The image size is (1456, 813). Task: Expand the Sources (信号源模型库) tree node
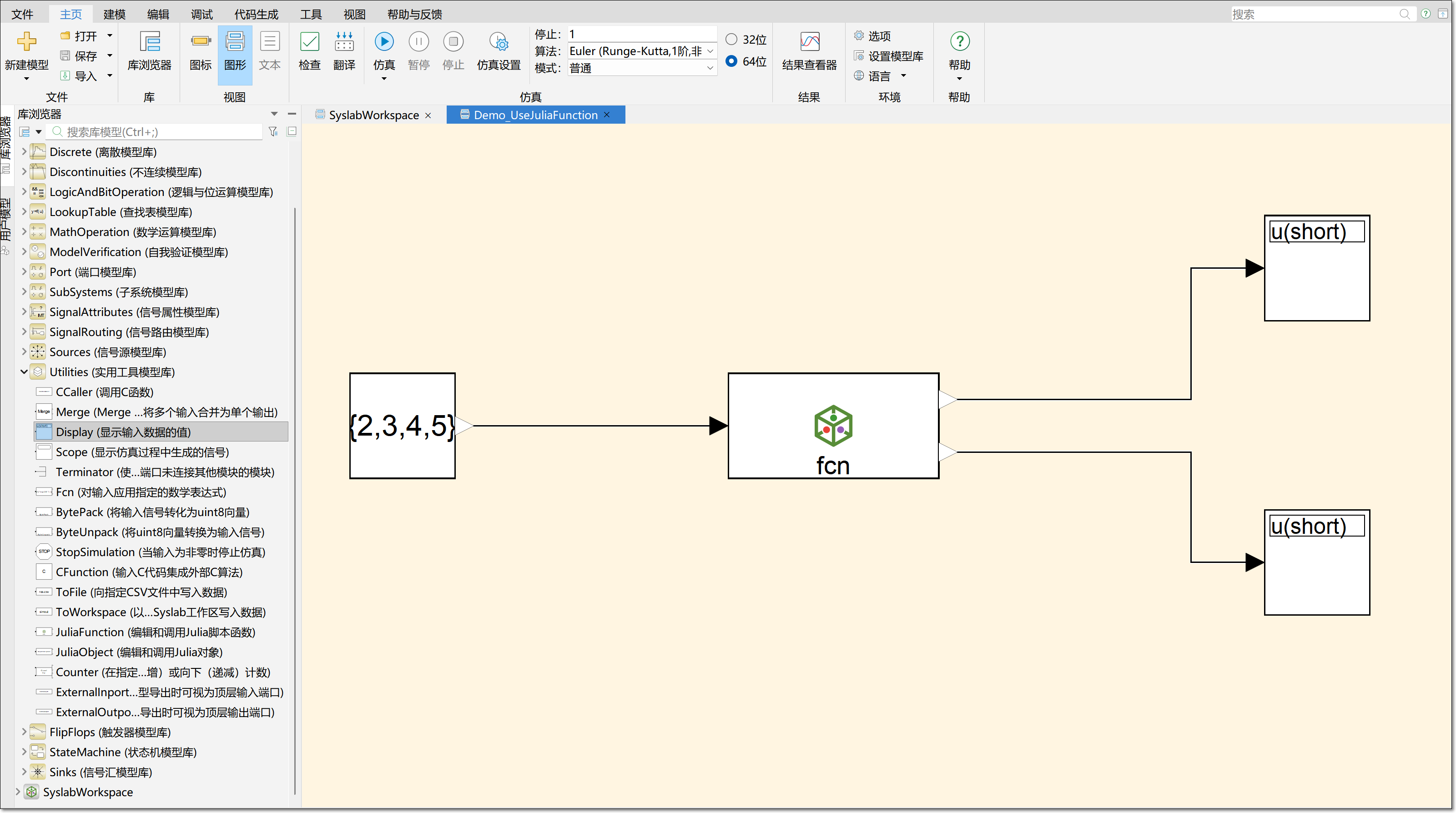(x=24, y=352)
